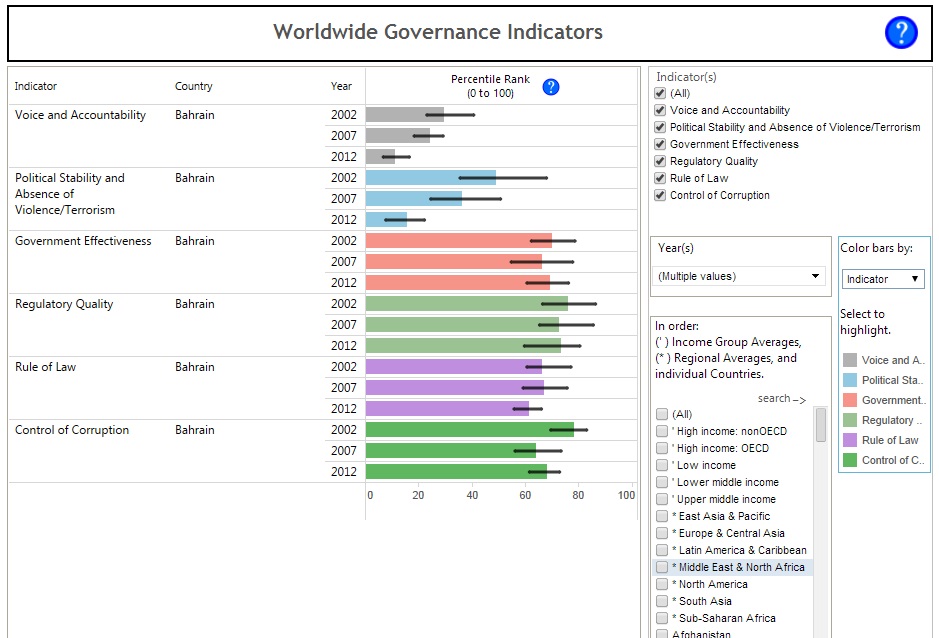Uncheck the Voice and Accountability indicator checkbox
Image resolution: width=939 pixels, height=638 pixels.
point(660,110)
